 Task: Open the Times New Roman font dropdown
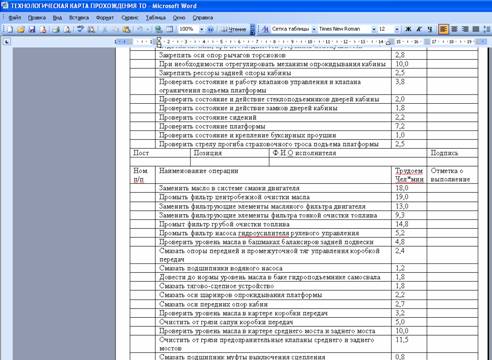pyautogui.click(x=374, y=29)
